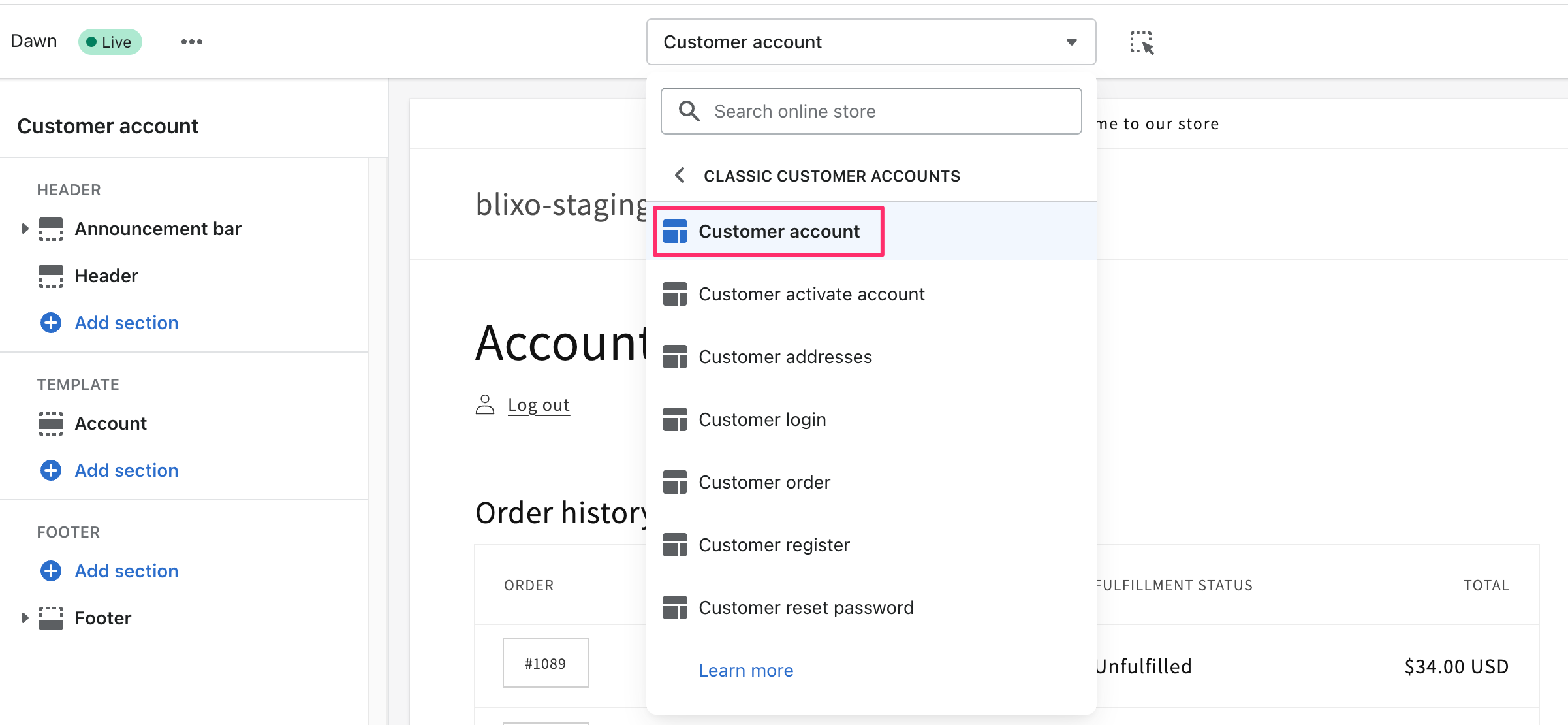Select Customer register template
This screenshot has height=725, width=1568.
774,545
